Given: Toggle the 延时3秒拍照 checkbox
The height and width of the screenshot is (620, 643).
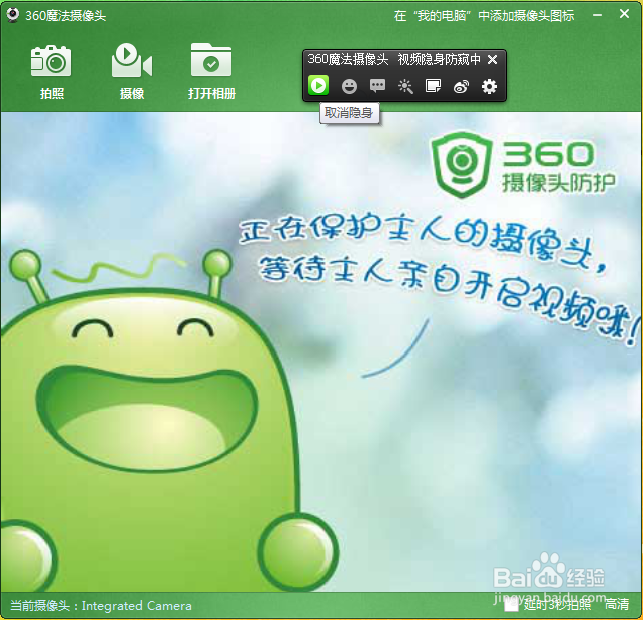Looking at the screenshot, I should [511, 605].
